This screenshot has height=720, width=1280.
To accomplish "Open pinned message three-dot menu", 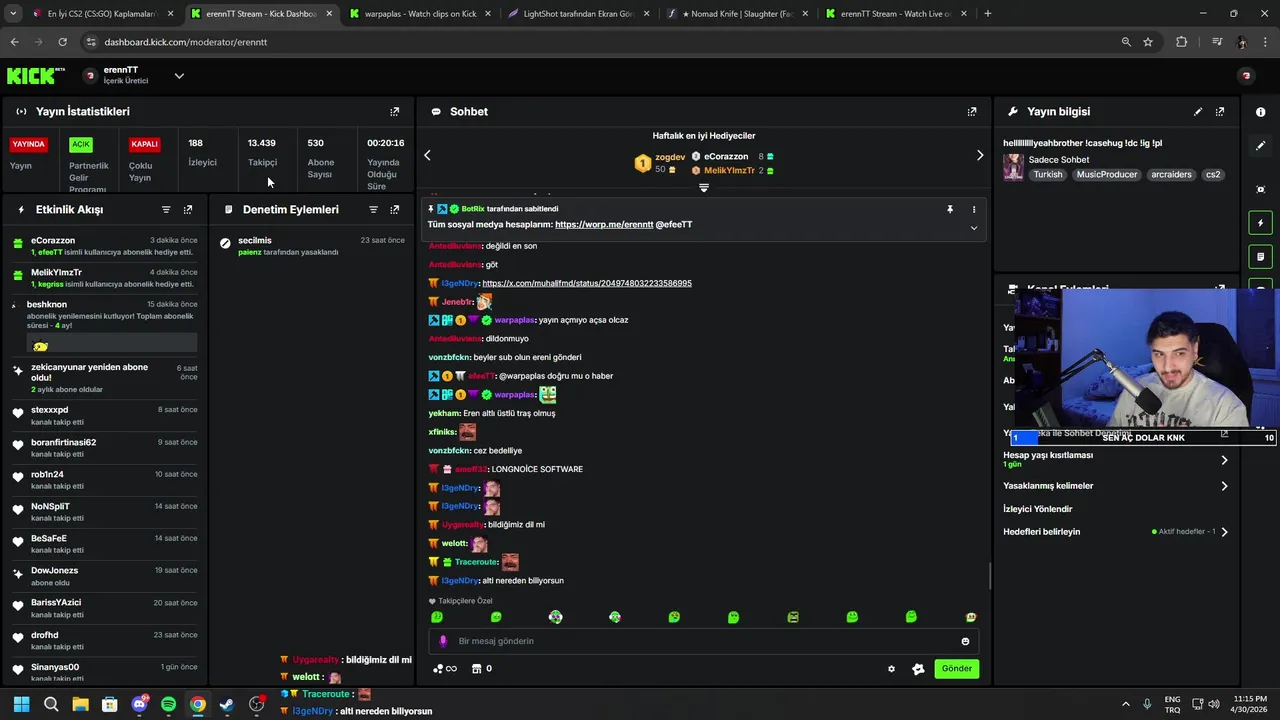I will click(974, 210).
